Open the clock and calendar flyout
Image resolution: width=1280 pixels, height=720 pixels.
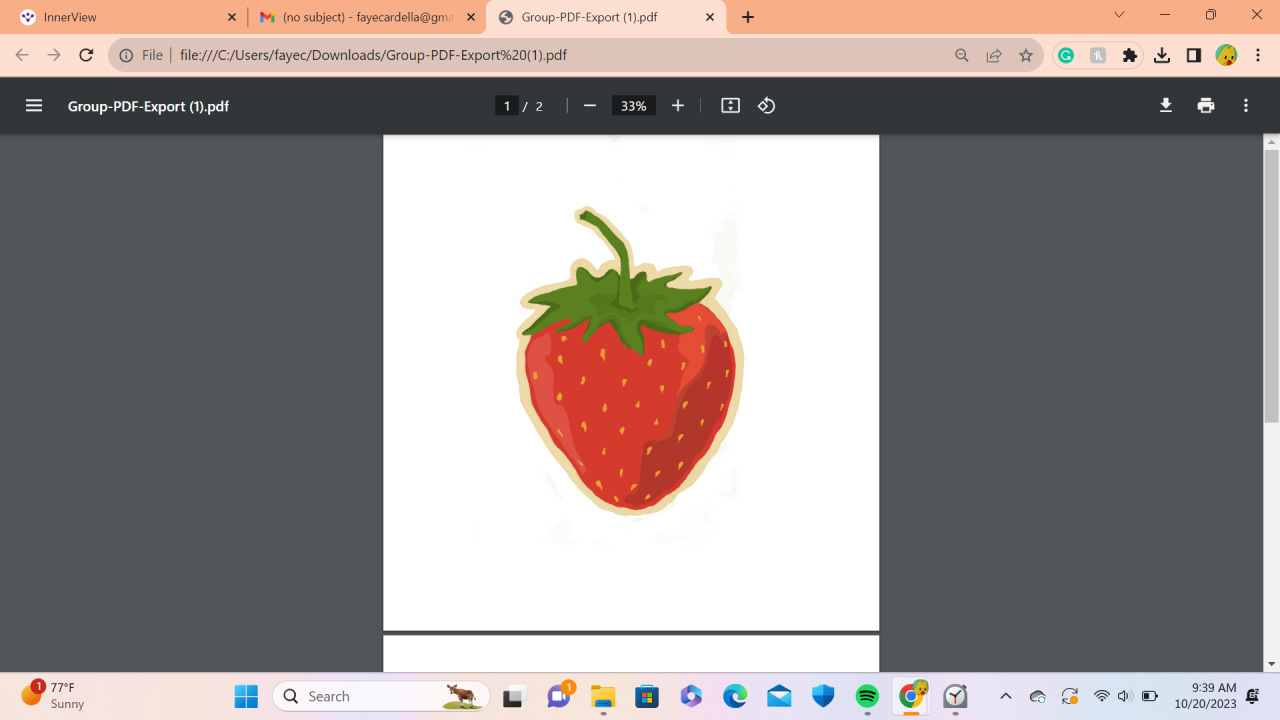[x=1206, y=696]
